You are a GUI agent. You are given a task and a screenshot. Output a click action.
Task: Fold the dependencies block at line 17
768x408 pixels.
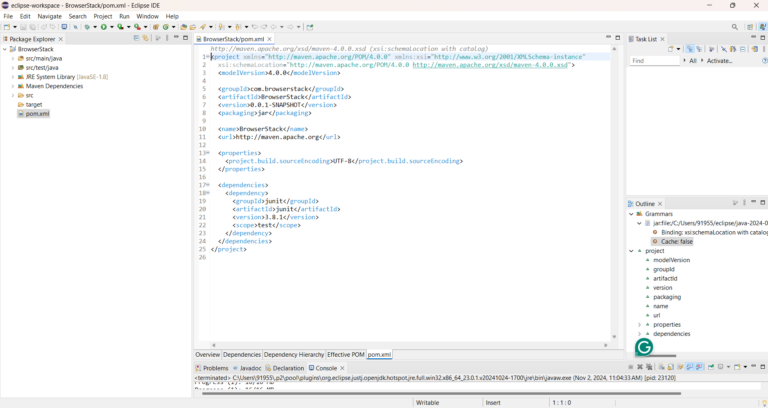coord(206,185)
